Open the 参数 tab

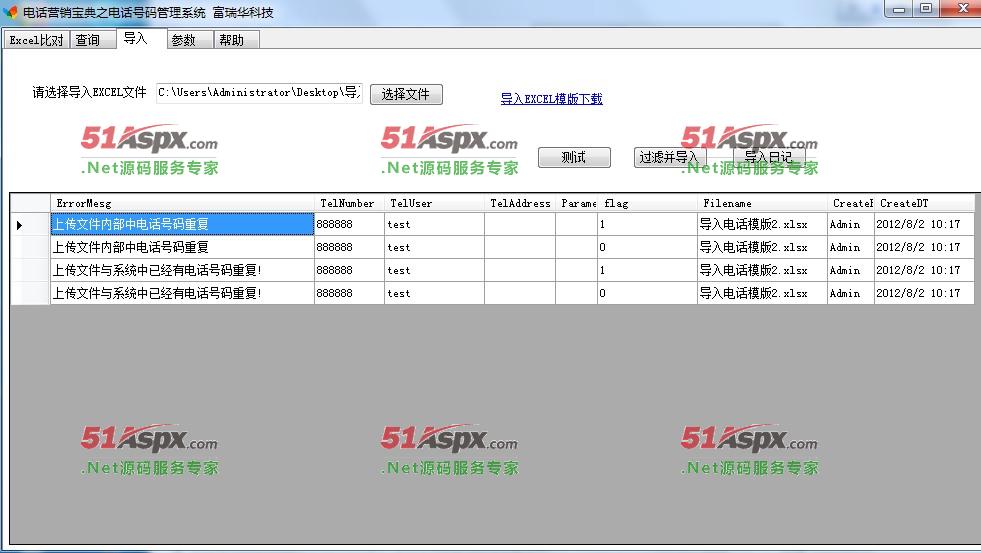point(190,40)
